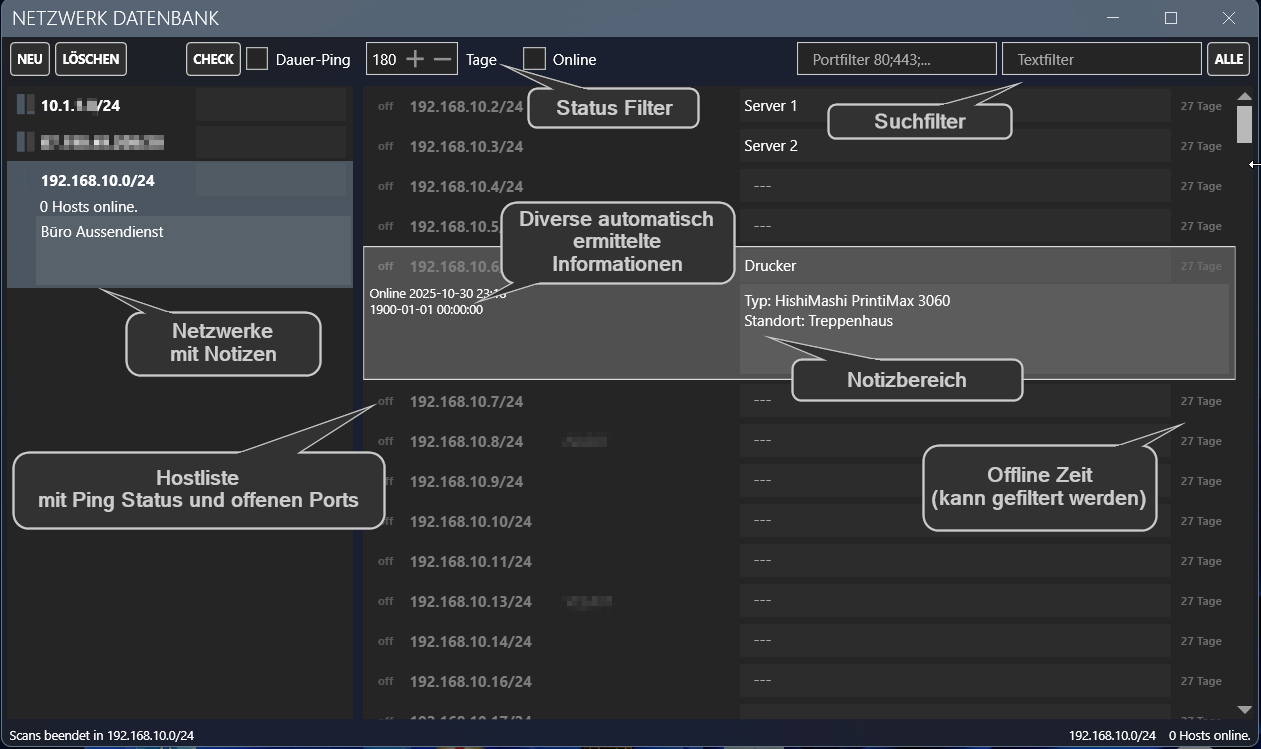
Task: Click the plus icon to increase days
Action: [415, 59]
